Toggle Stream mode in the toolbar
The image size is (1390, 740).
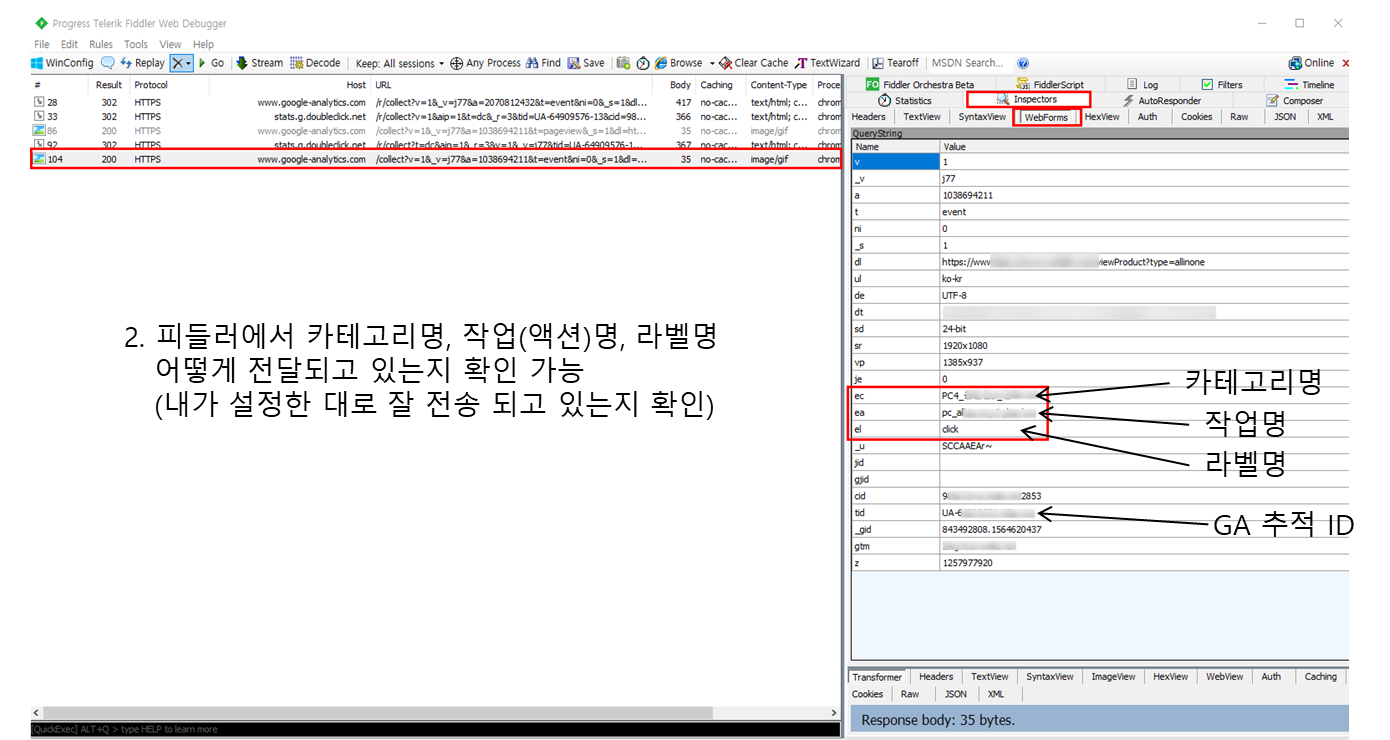point(260,63)
